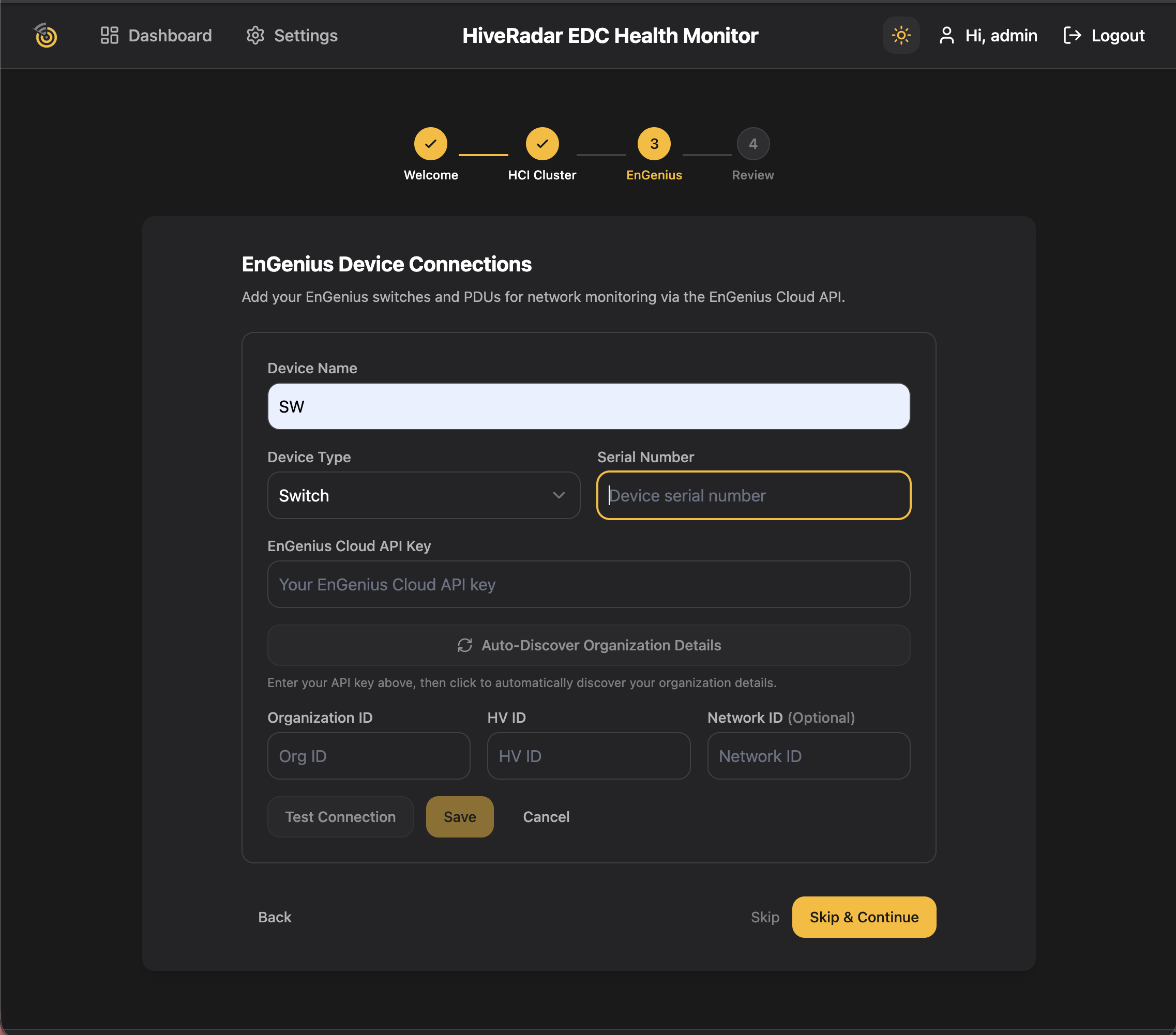Click the Network ID input field
Viewport: 1176px width, 1035px height.
[x=809, y=756]
